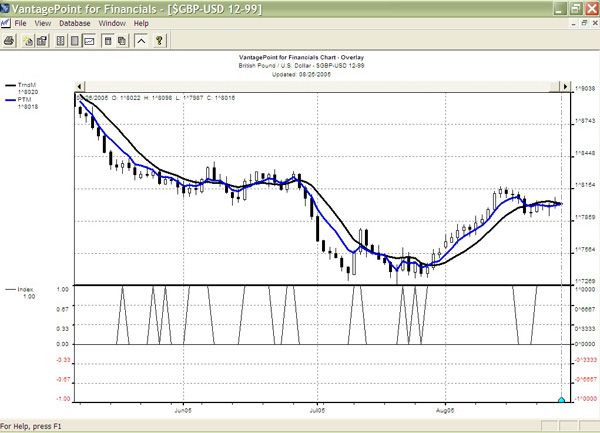Restore the inner chart document window
Image resolution: width=600 pixels, height=433 pixels.
[584, 23]
